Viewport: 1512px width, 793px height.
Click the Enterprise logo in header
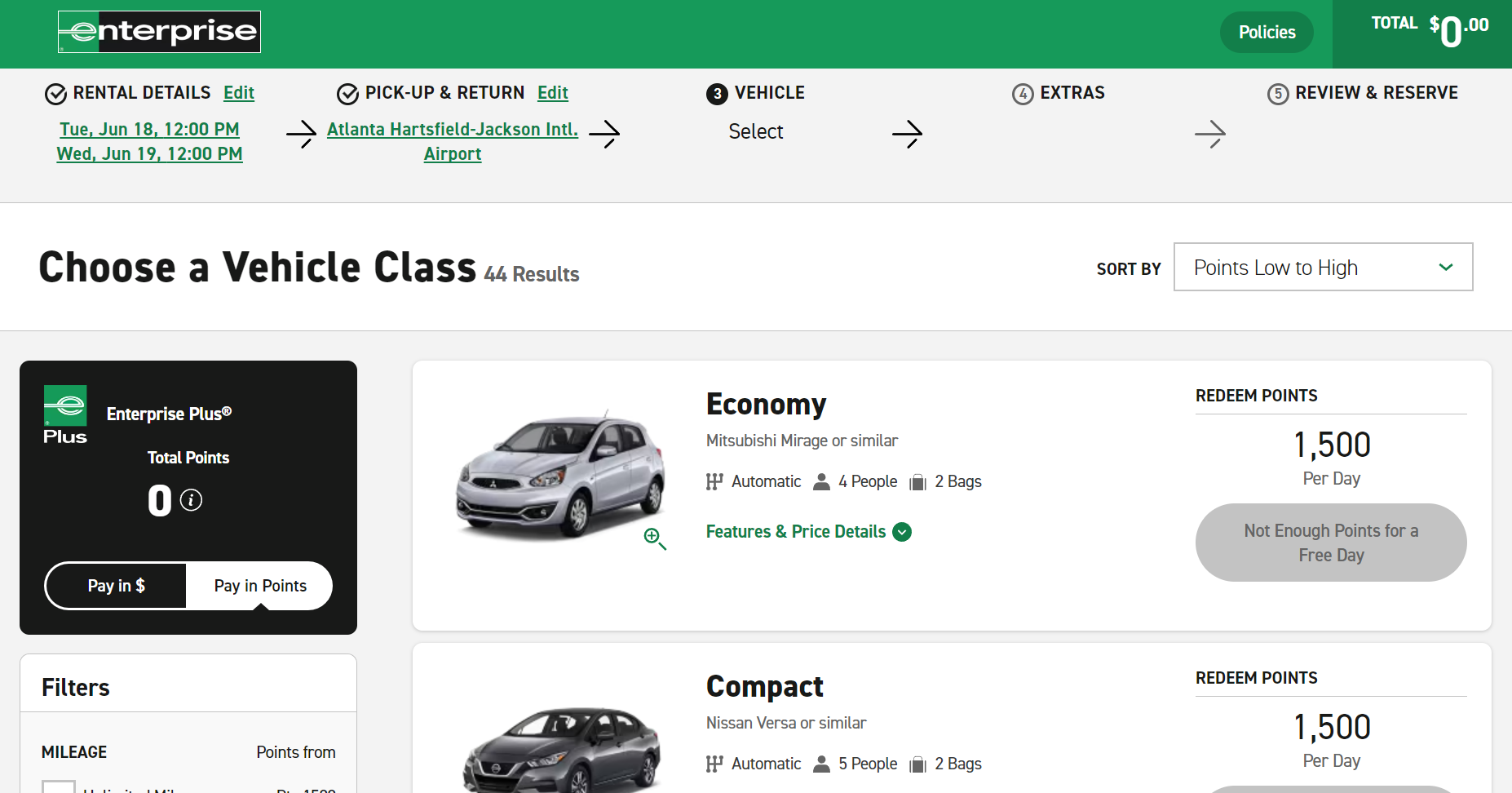(159, 32)
